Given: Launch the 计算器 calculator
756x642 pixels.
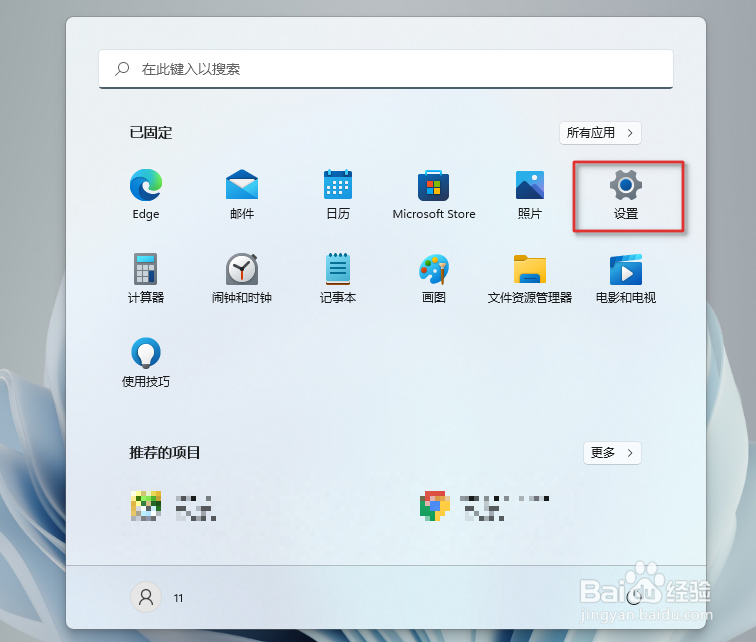Looking at the screenshot, I should 146,278.
